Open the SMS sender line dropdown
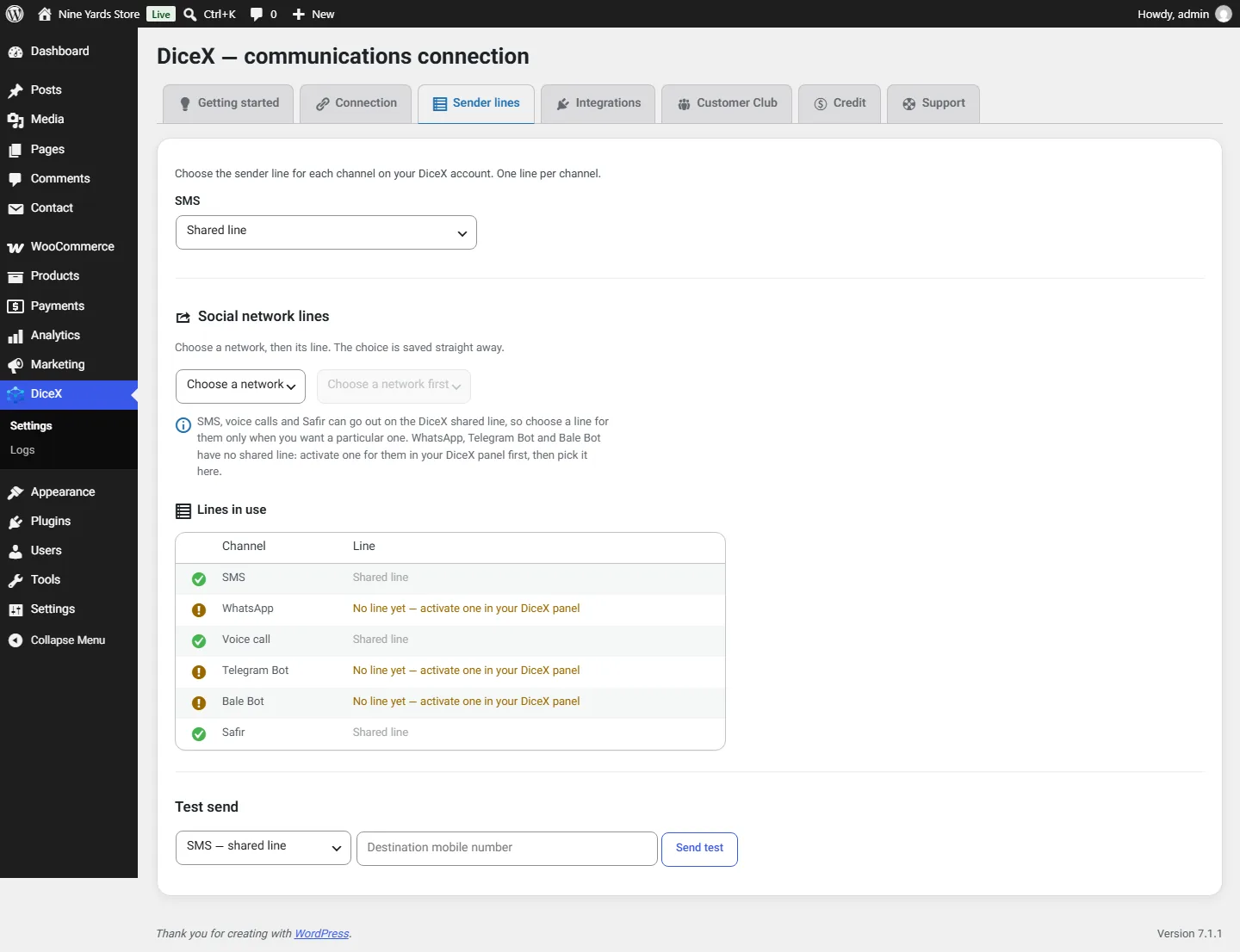 point(326,232)
